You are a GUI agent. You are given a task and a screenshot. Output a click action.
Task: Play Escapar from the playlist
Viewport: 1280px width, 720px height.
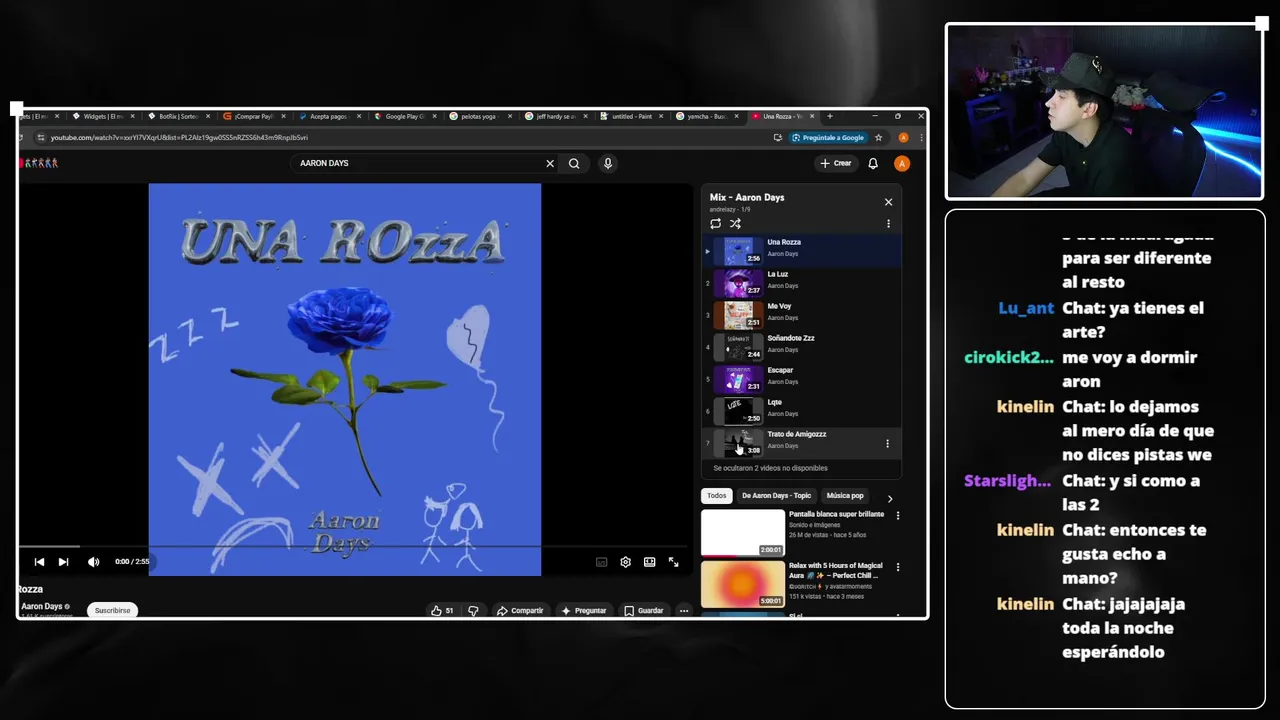tap(802, 378)
